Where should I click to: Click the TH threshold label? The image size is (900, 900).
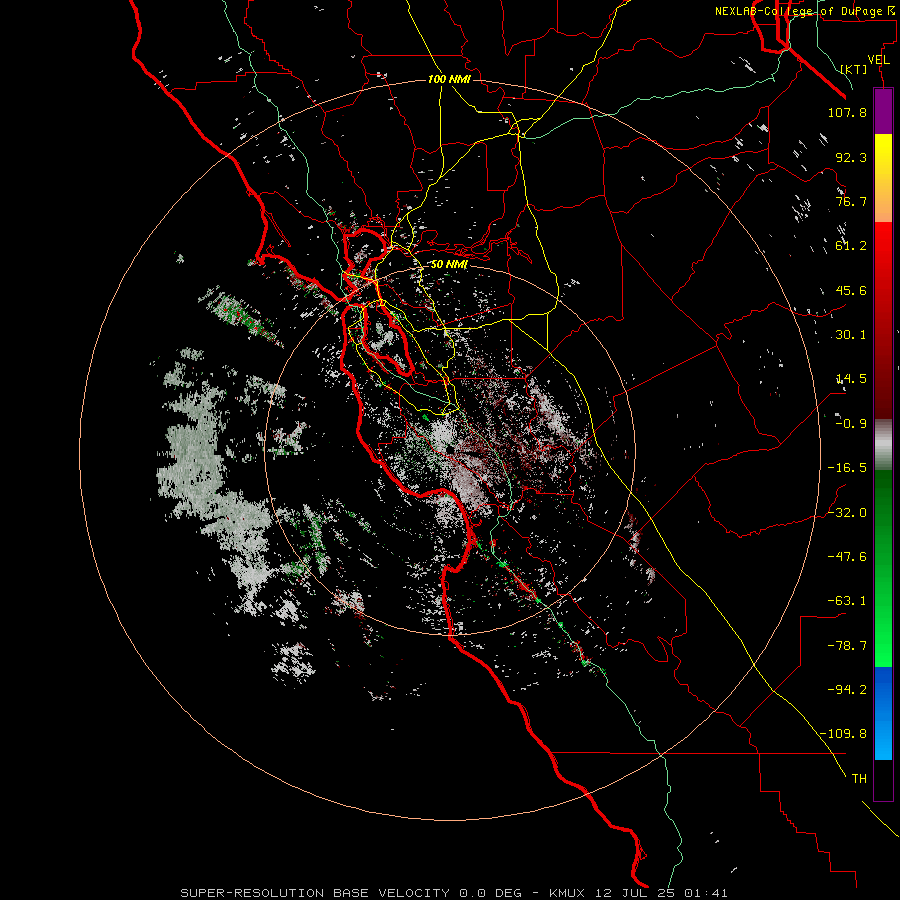point(859,779)
